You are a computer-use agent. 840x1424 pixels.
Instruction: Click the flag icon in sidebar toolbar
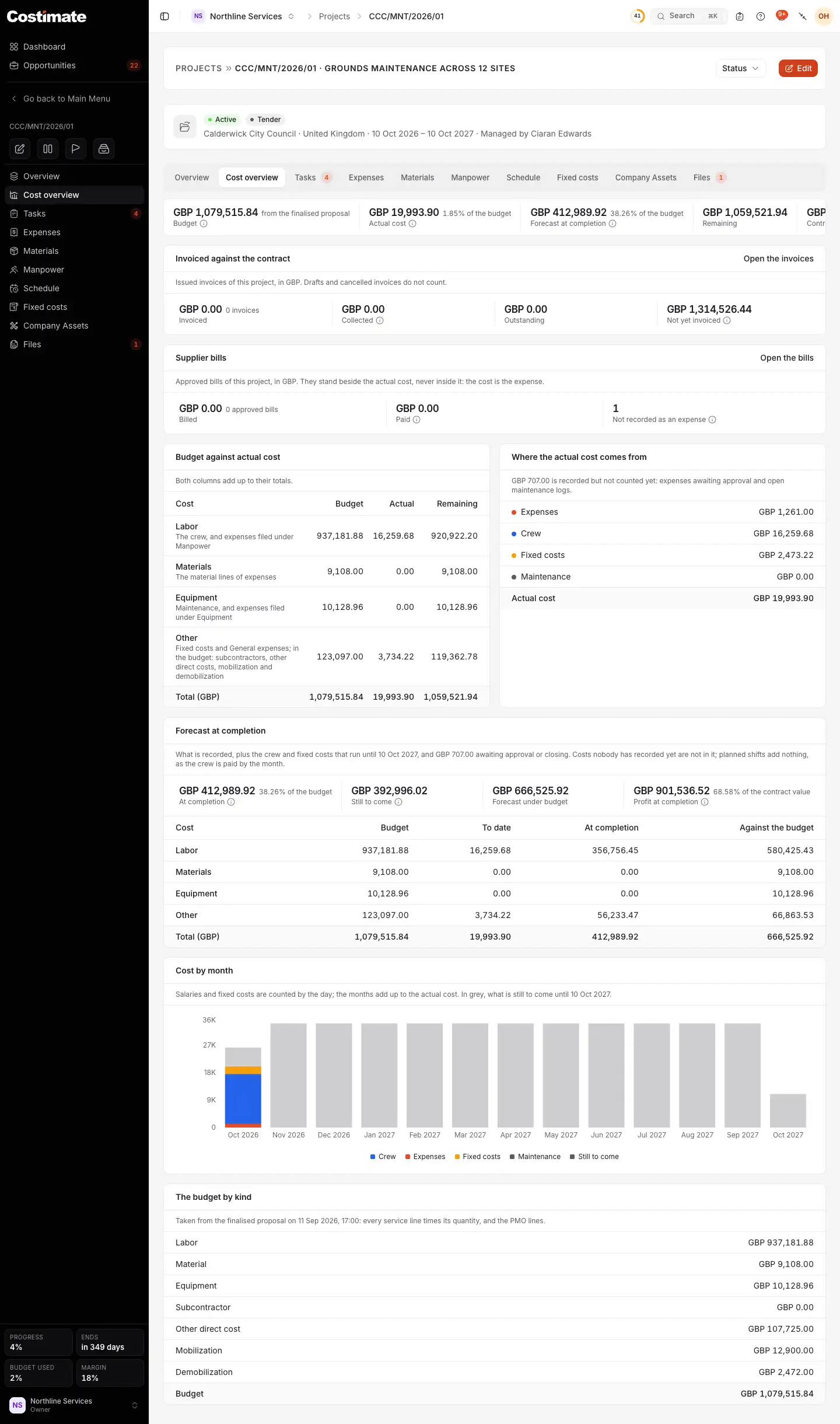[x=76, y=149]
